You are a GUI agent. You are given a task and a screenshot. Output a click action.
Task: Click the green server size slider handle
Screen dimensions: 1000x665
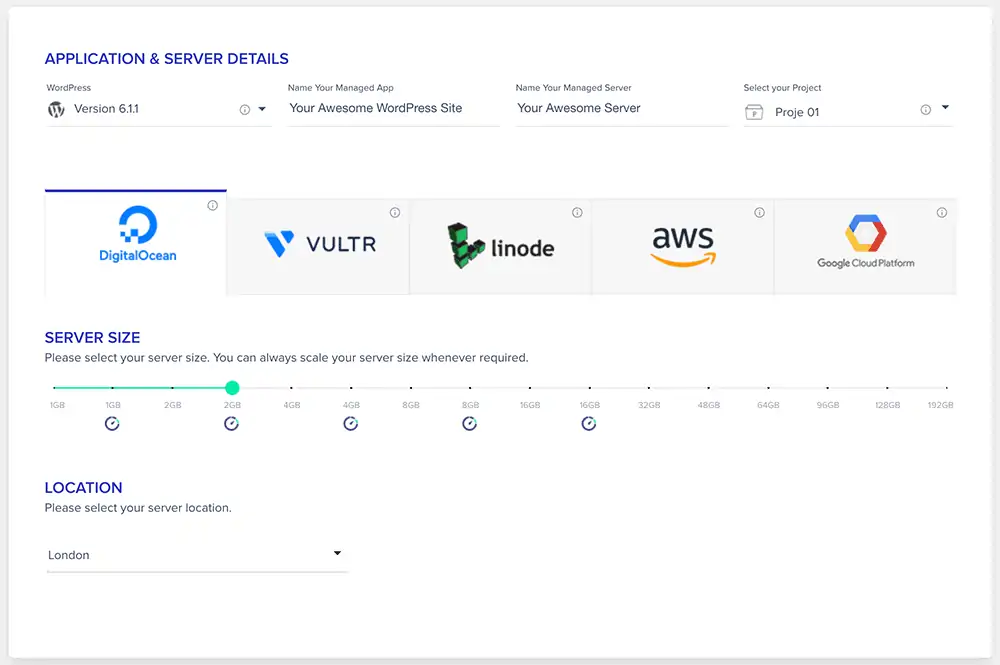point(232,388)
